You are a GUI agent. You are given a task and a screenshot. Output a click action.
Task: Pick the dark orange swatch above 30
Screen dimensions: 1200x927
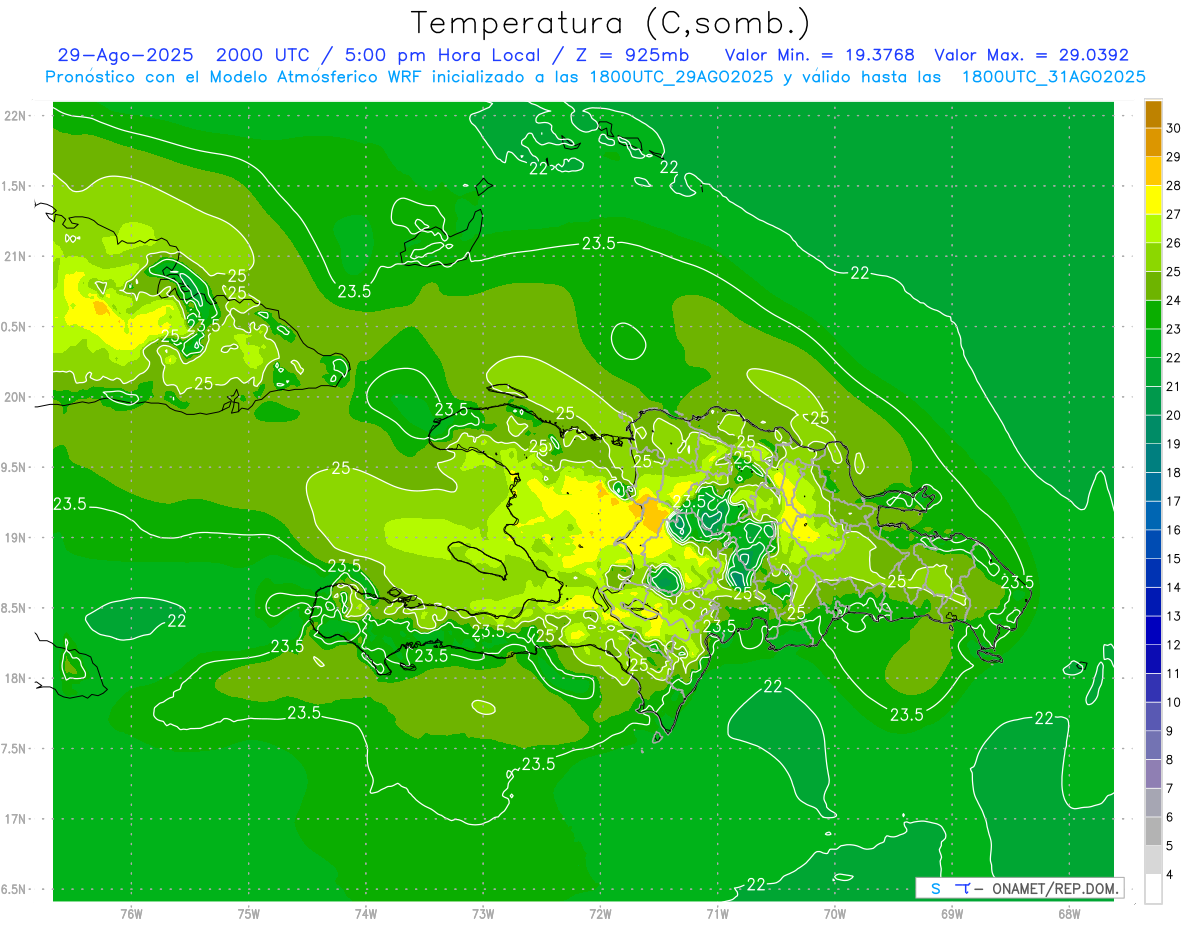tap(1153, 114)
